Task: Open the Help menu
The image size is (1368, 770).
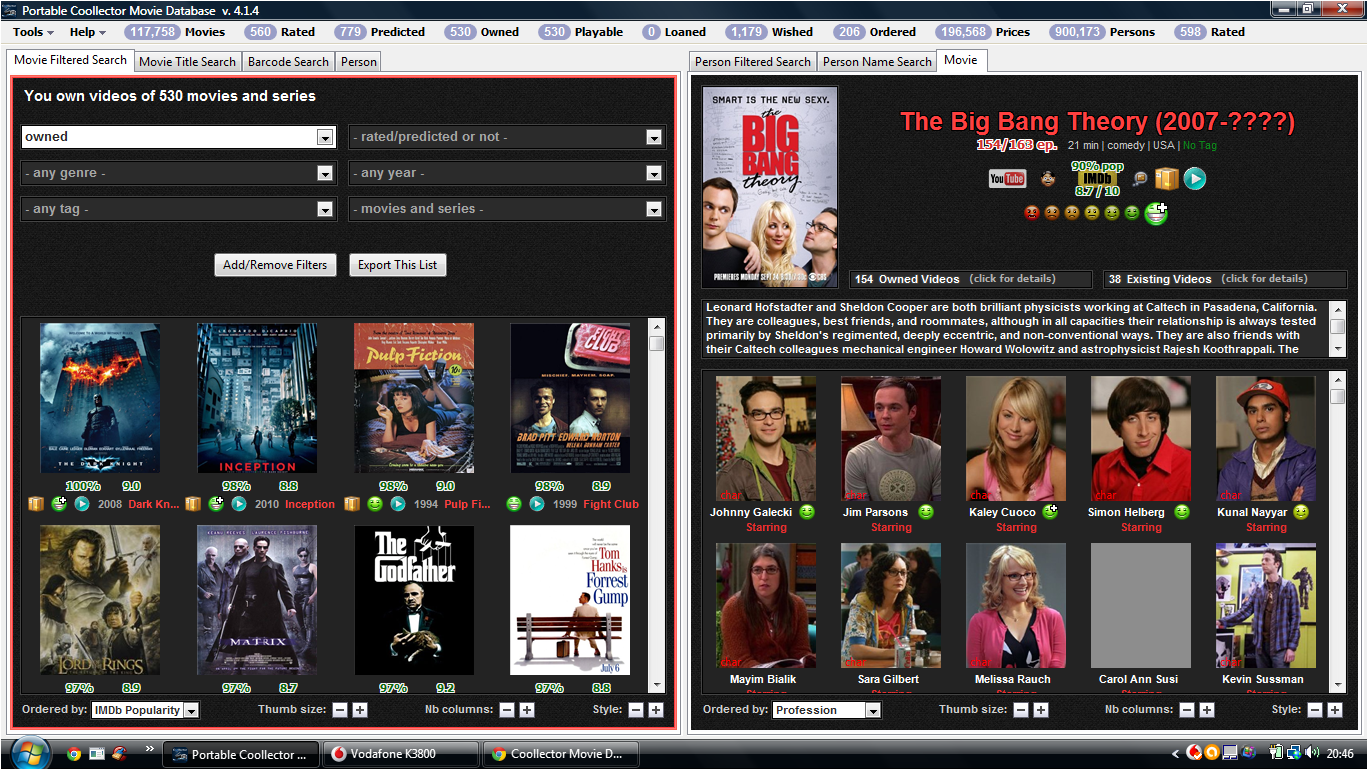Action: coord(87,32)
